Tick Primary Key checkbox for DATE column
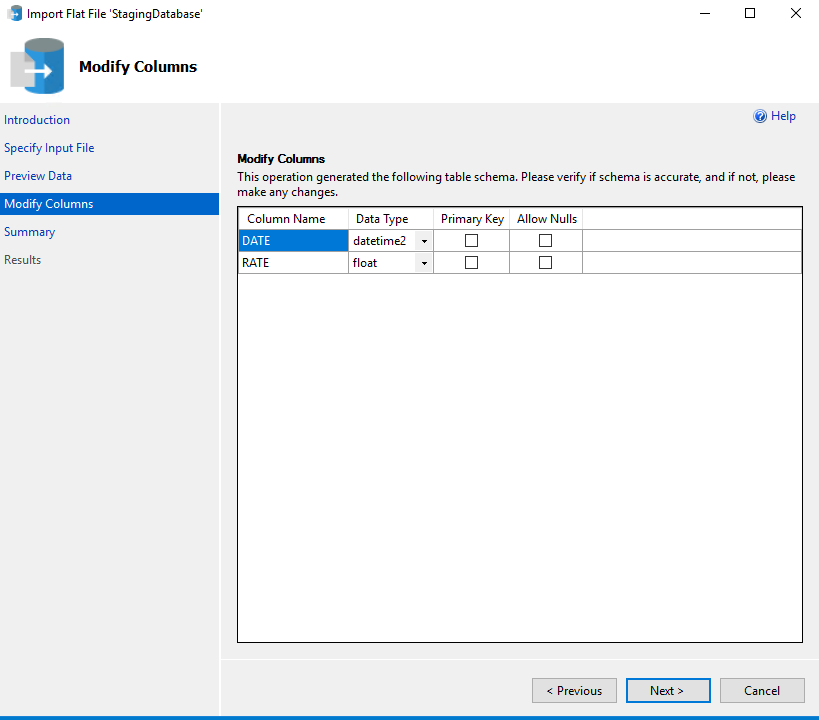The image size is (819, 720). pyautogui.click(x=471, y=240)
